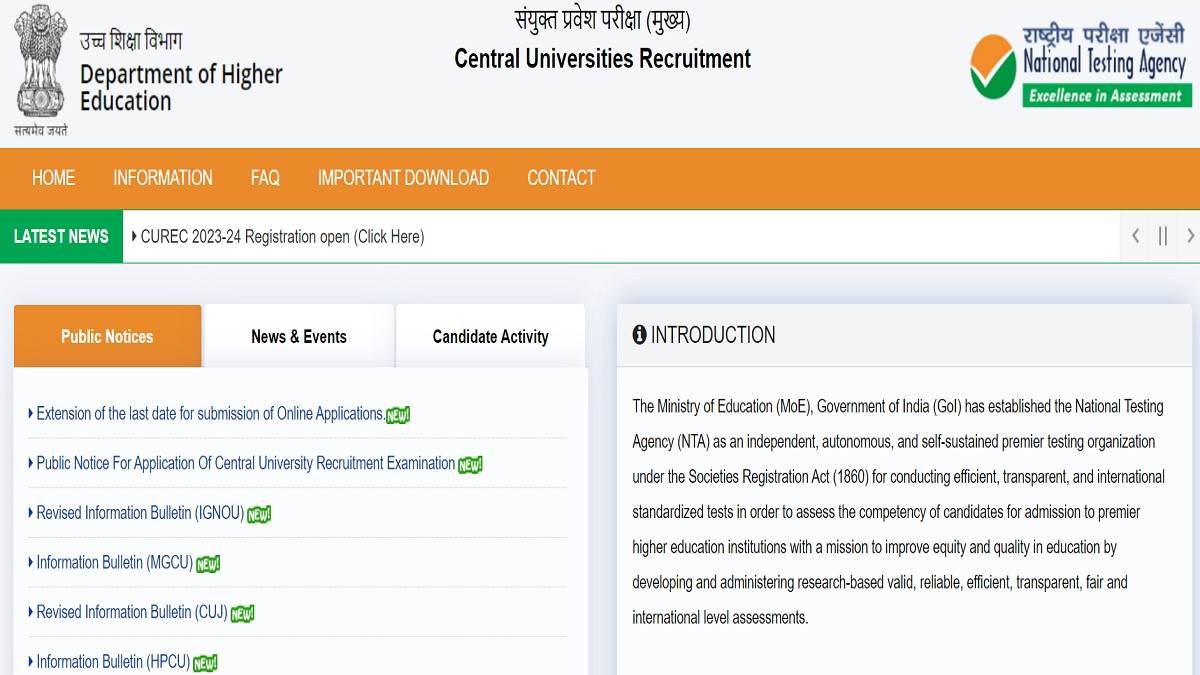This screenshot has width=1200, height=675.
Task: Click the Introduction info icon
Action: pos(640,335)
